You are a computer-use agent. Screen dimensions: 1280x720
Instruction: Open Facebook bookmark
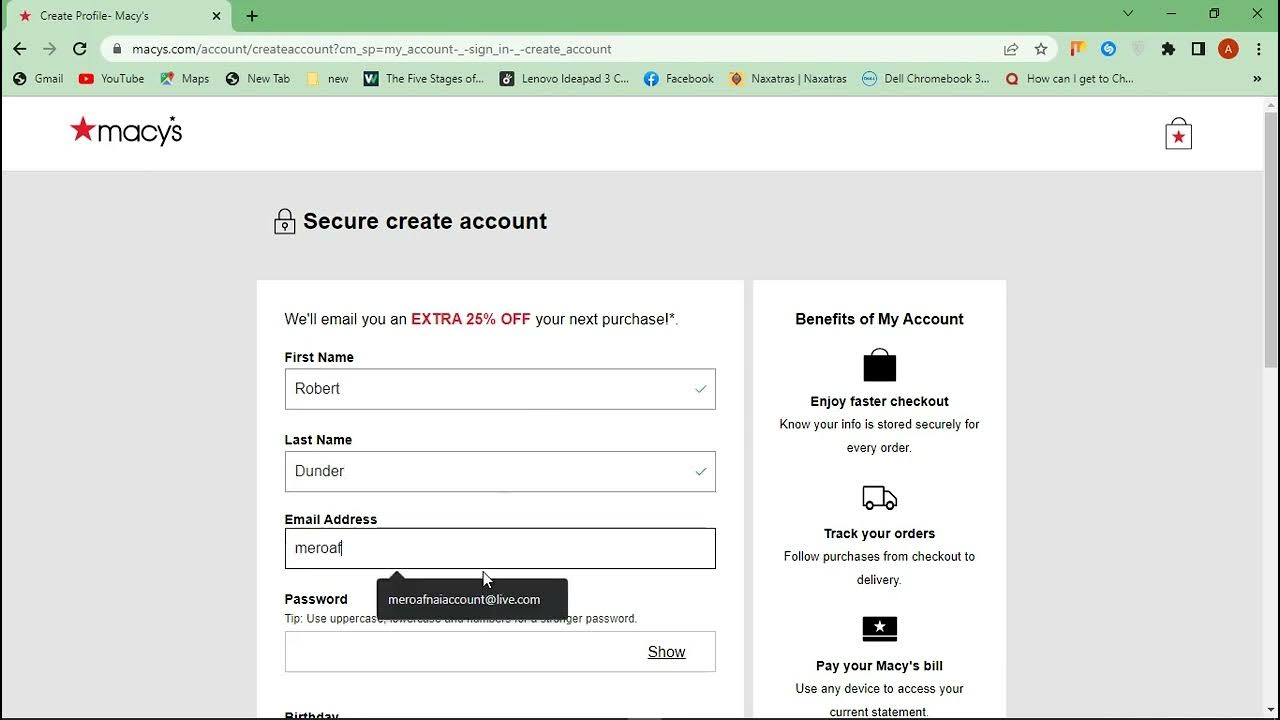(679, 78)
